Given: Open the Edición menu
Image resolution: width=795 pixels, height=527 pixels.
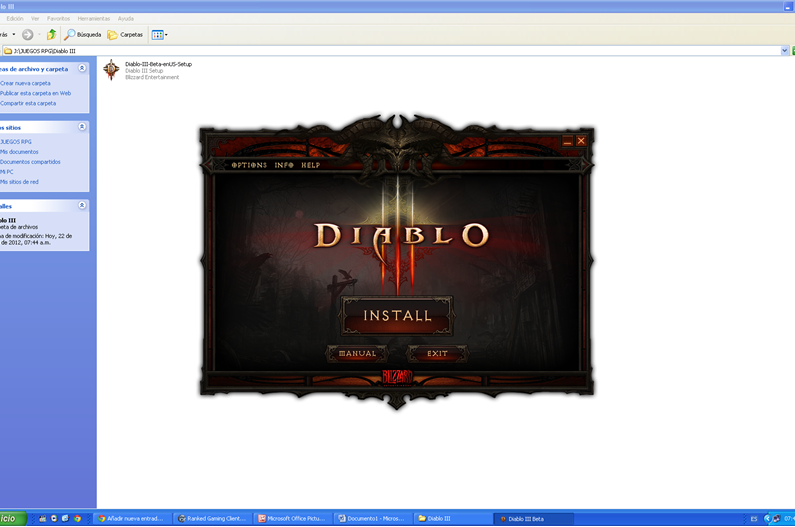Looking at the screenshot, I should (15, 18).
